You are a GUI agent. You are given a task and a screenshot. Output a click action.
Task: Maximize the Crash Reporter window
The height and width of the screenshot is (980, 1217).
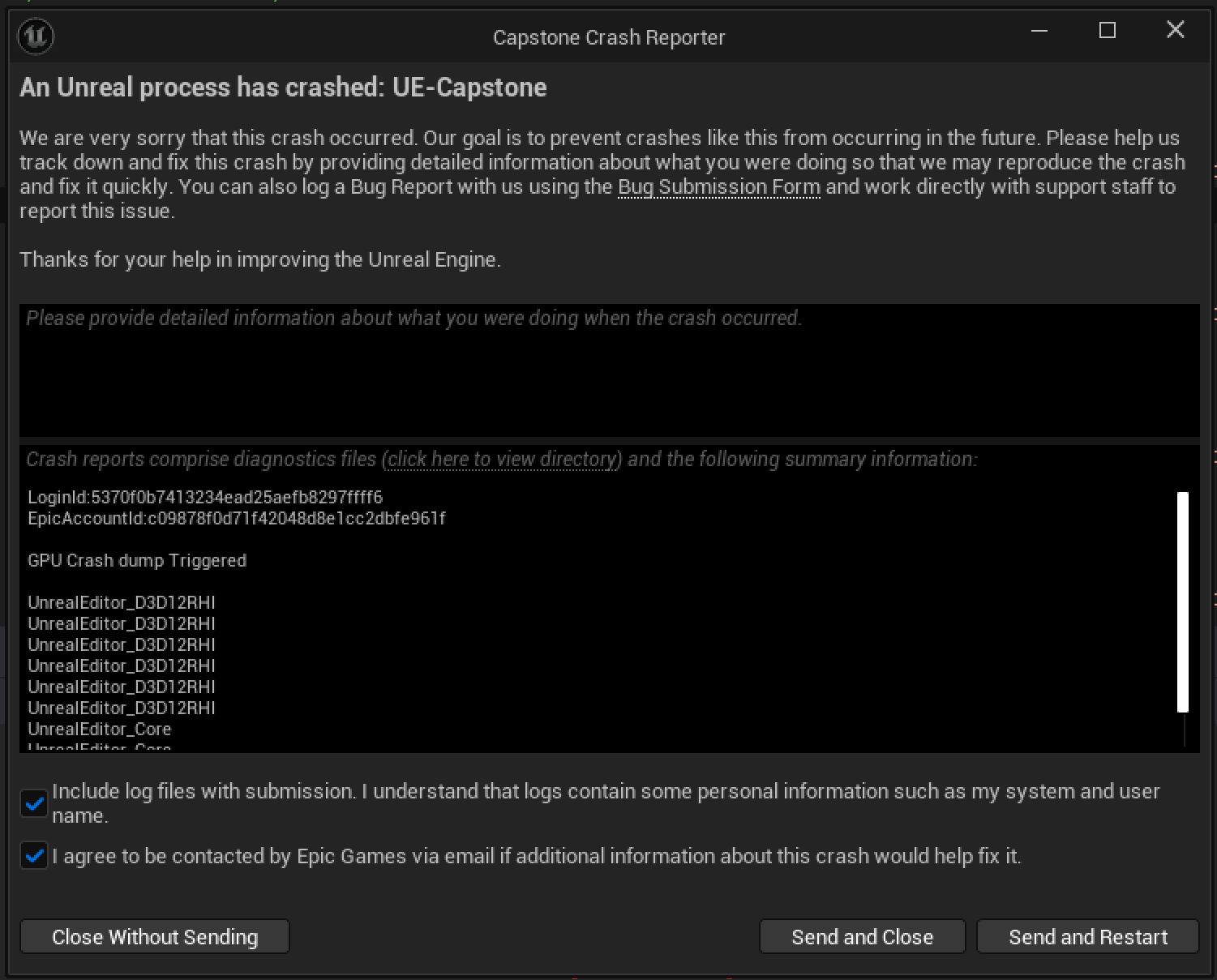point(1107,31)
